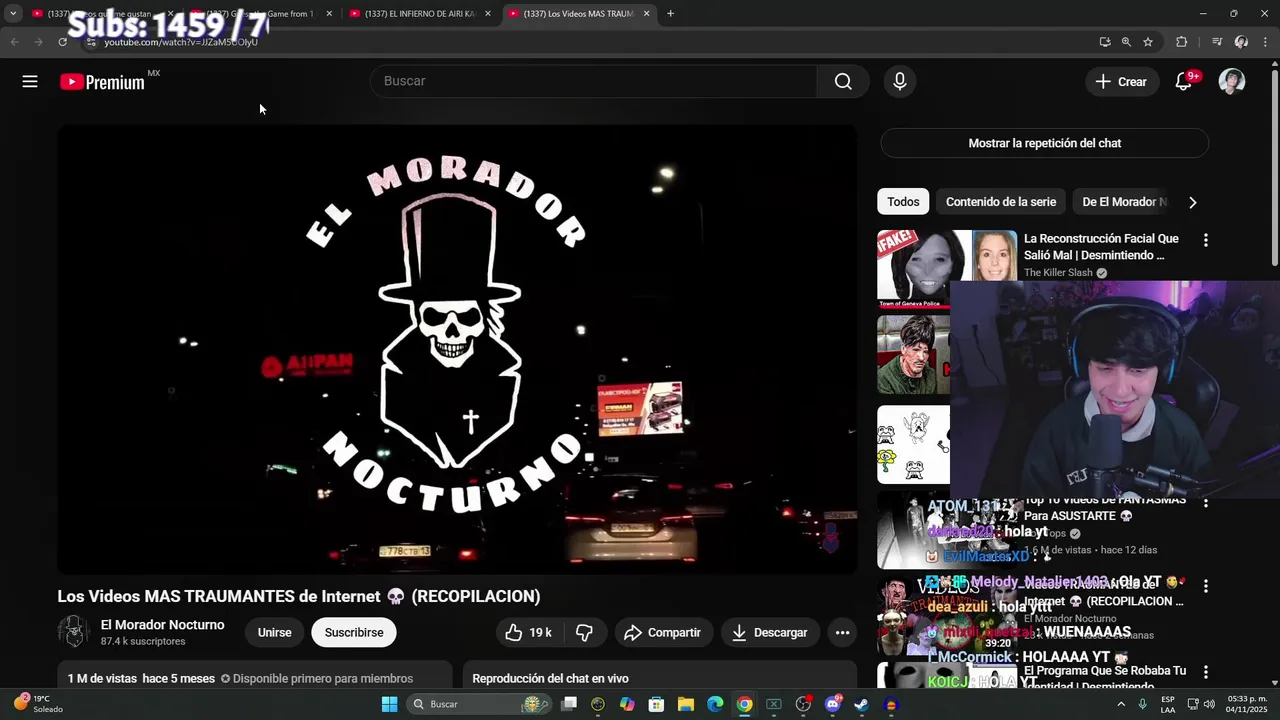Click the YouTube Buscar search field
1280x720 pixels.
tap(594, 81)
